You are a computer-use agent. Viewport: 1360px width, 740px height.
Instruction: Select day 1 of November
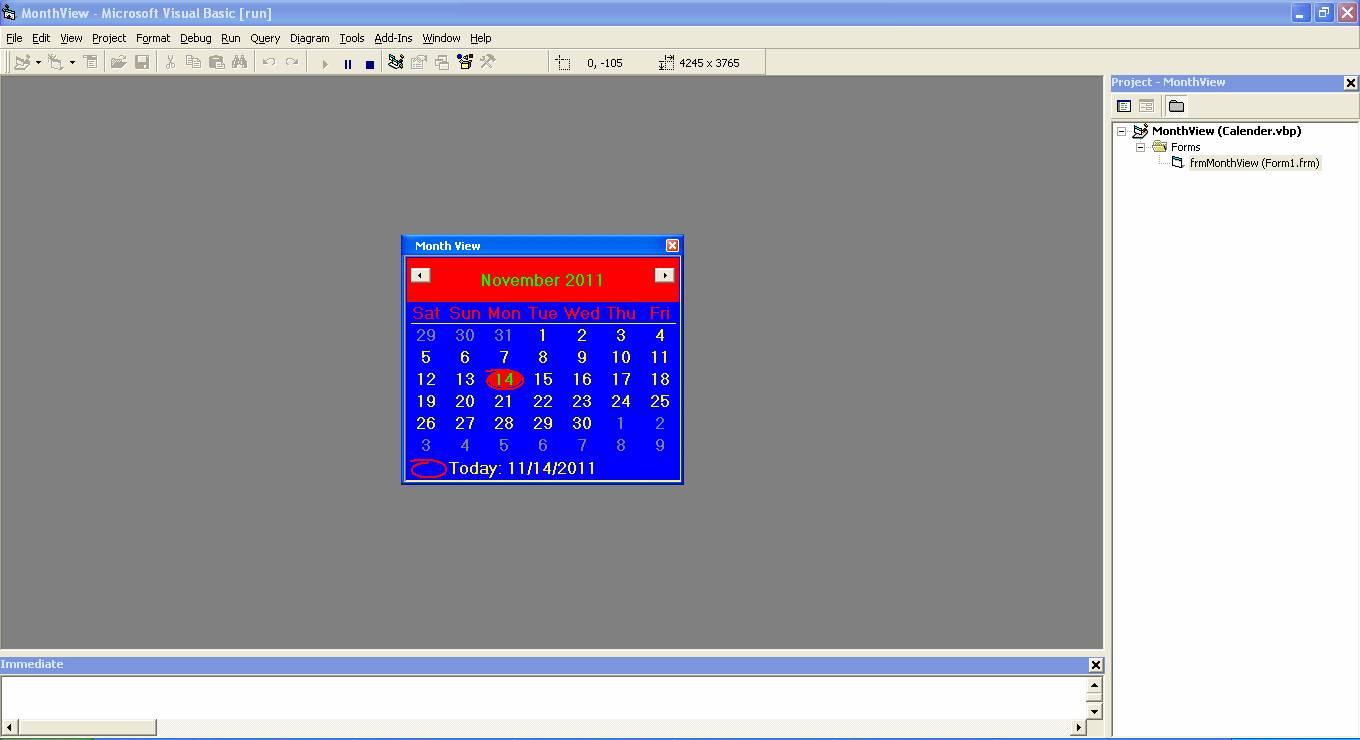542,335
